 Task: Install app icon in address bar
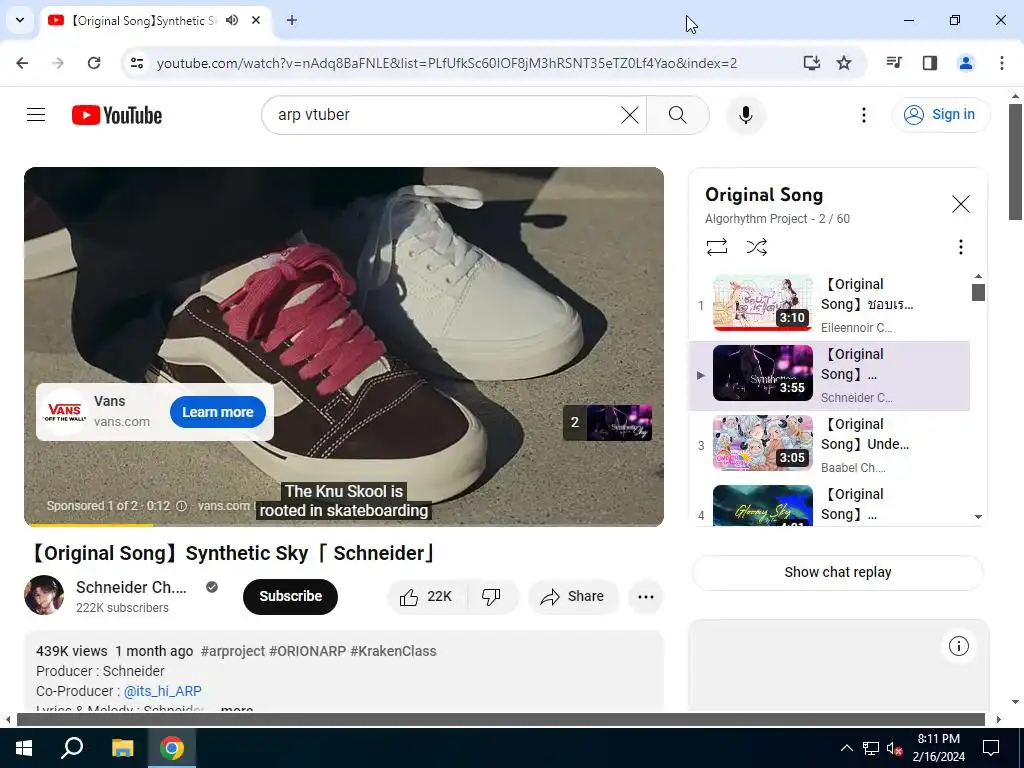click(x=811, y=63)
